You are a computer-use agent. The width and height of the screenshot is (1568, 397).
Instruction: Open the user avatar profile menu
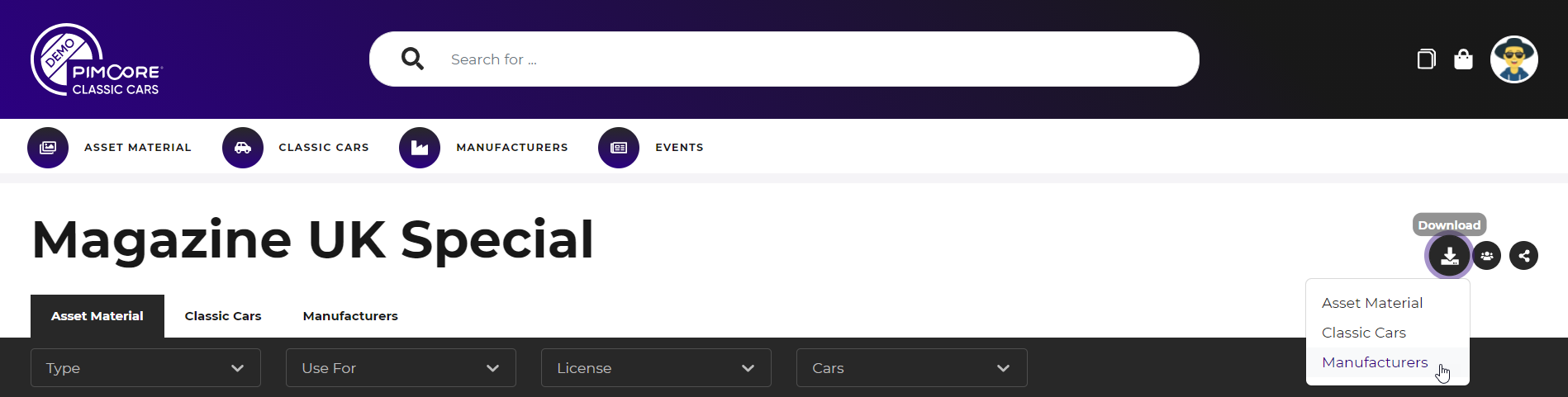point(1513,59)
